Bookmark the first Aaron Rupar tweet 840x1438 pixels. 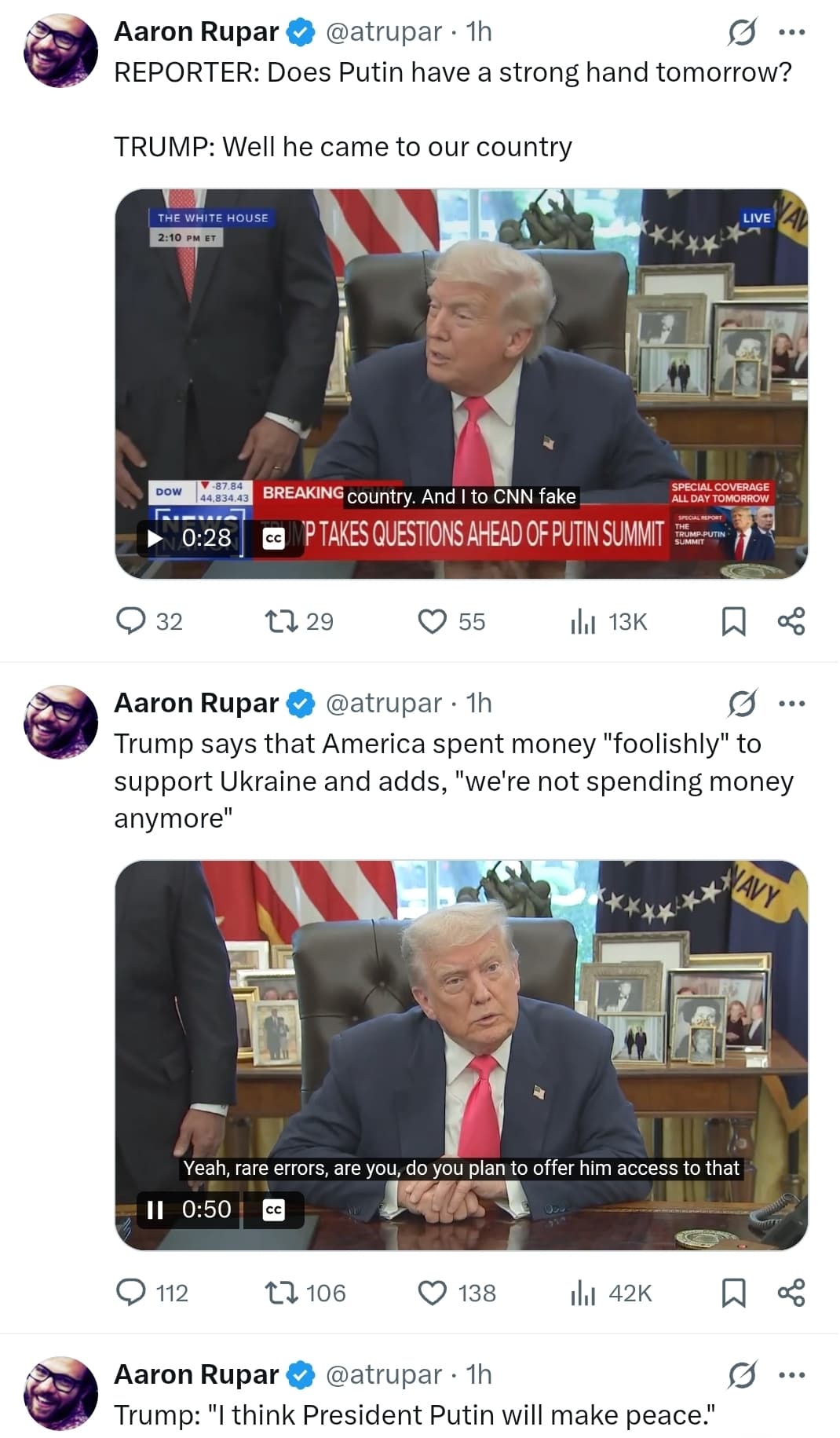(733, 621)
